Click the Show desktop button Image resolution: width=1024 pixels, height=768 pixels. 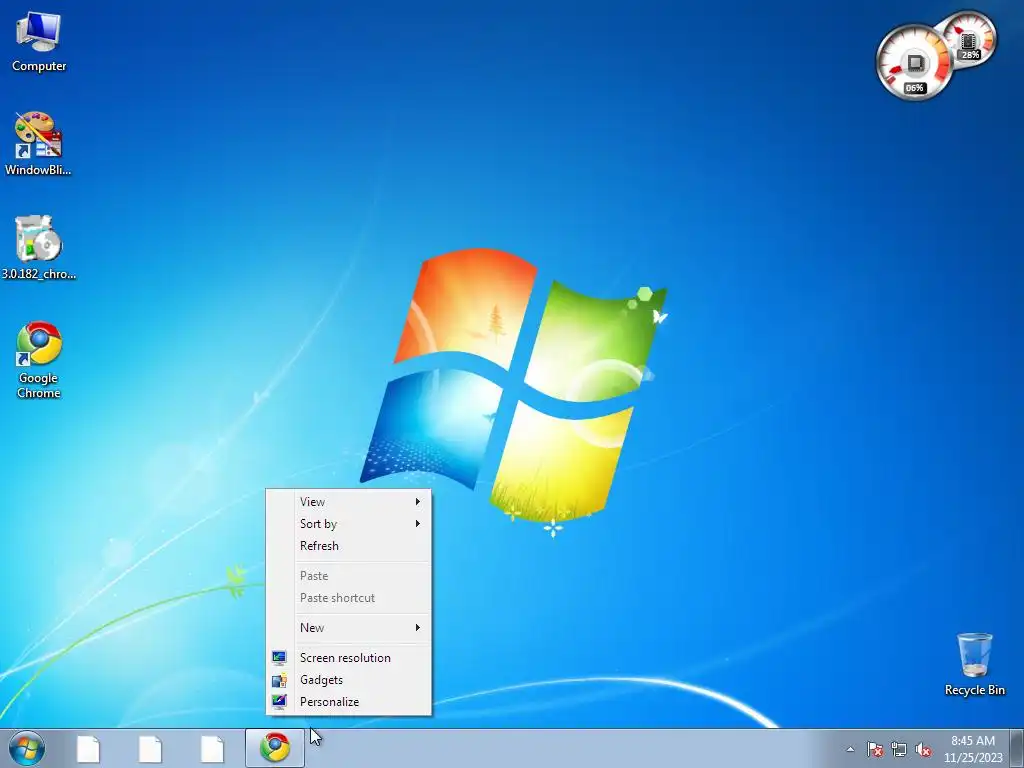tap(1016, 748)
